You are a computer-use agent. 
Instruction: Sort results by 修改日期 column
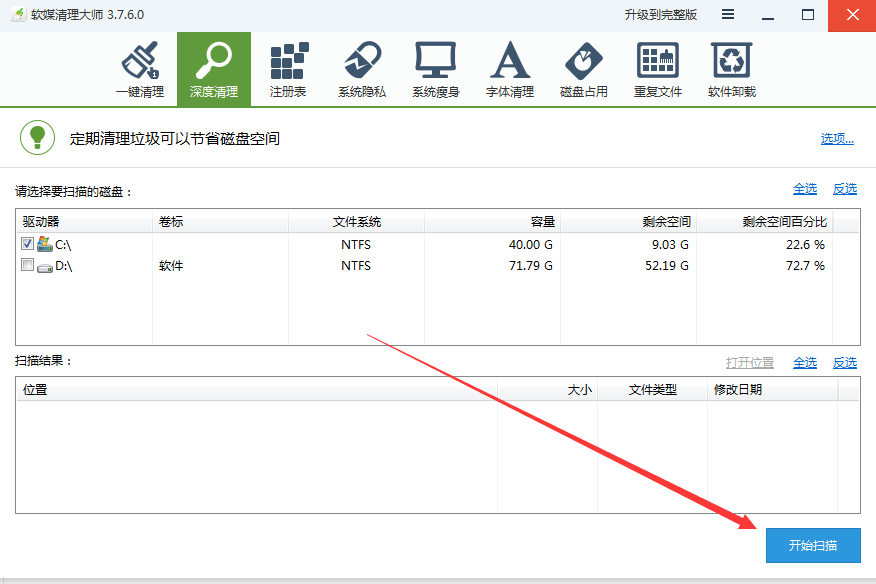click(773, 390)
